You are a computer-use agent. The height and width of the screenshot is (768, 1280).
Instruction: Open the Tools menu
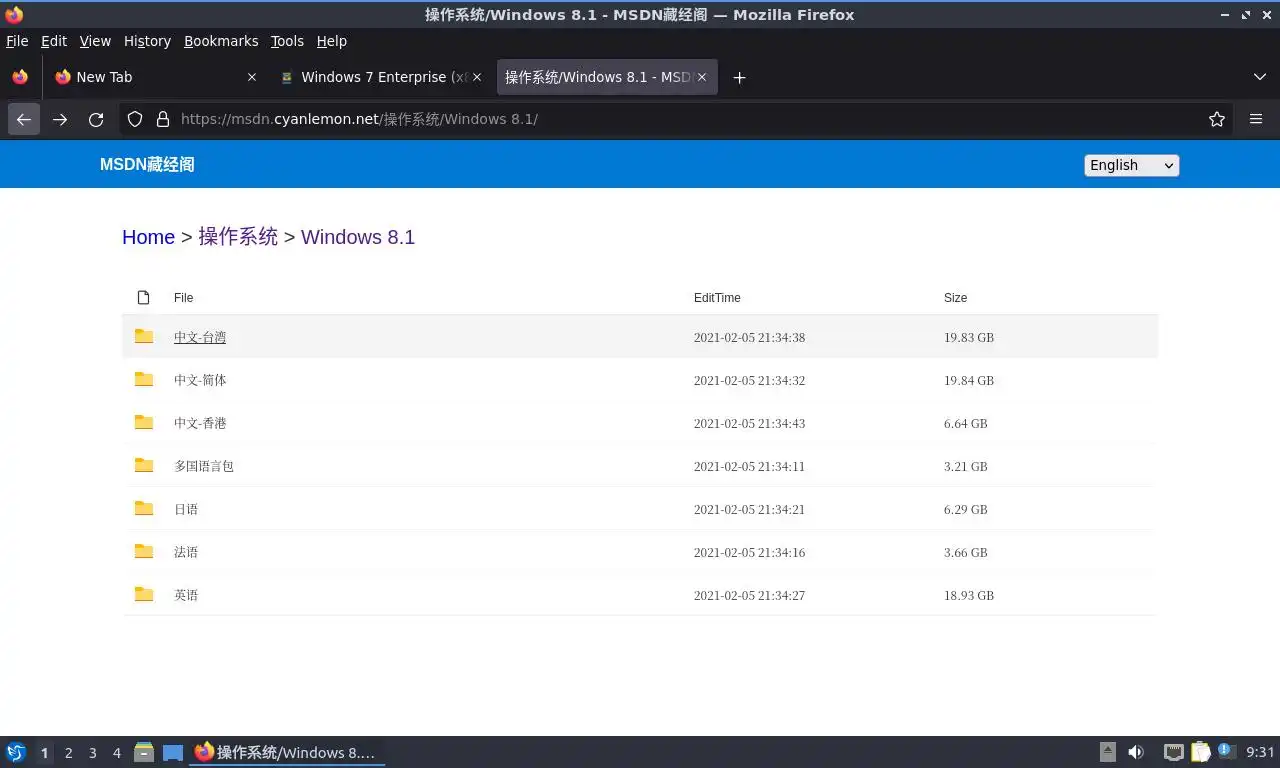[x=287, y=41]
